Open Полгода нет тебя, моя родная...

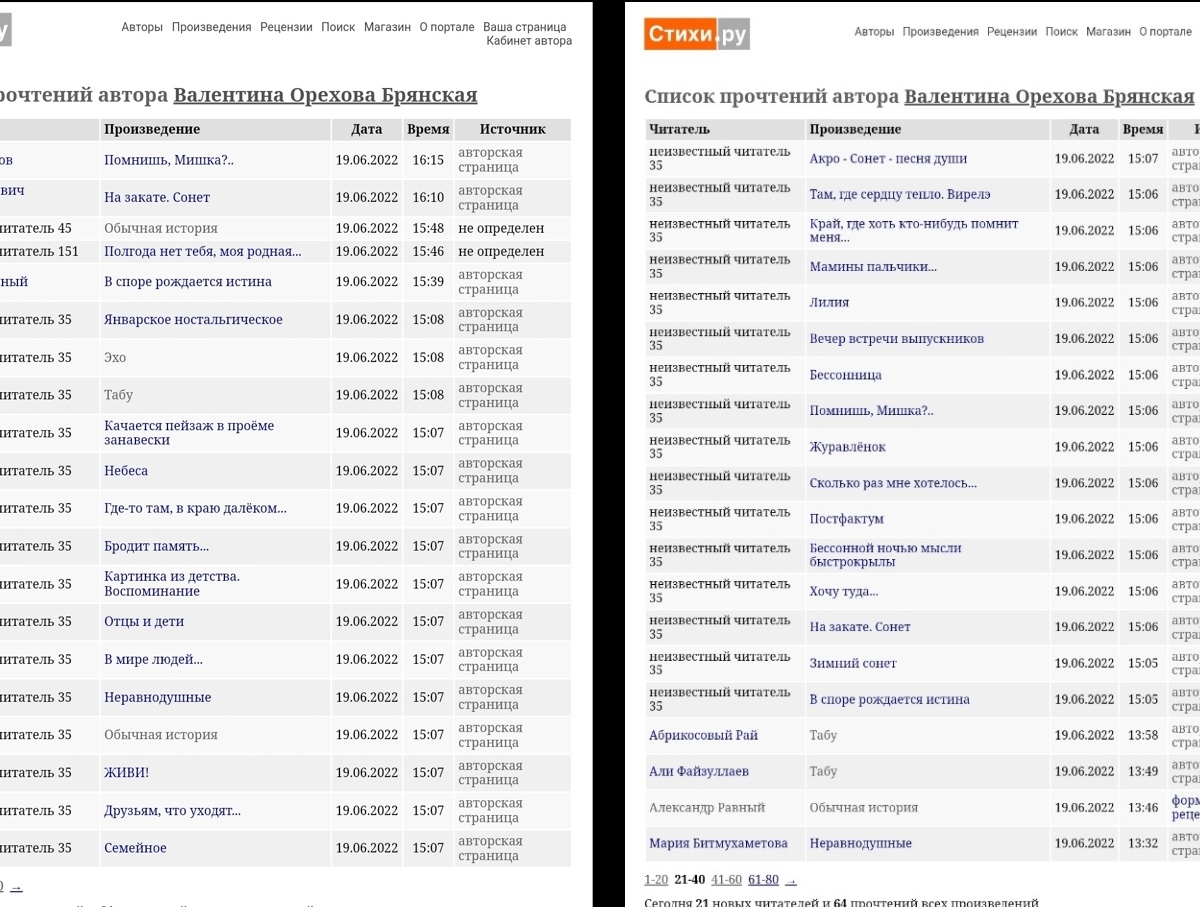202,252
